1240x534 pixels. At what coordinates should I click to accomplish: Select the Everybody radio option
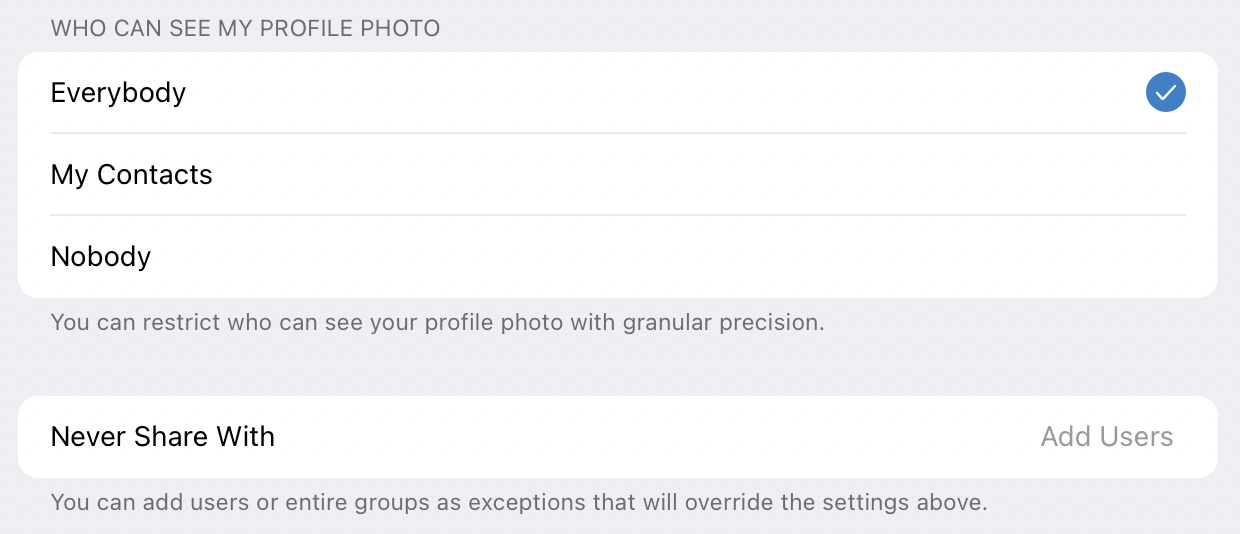618,93
